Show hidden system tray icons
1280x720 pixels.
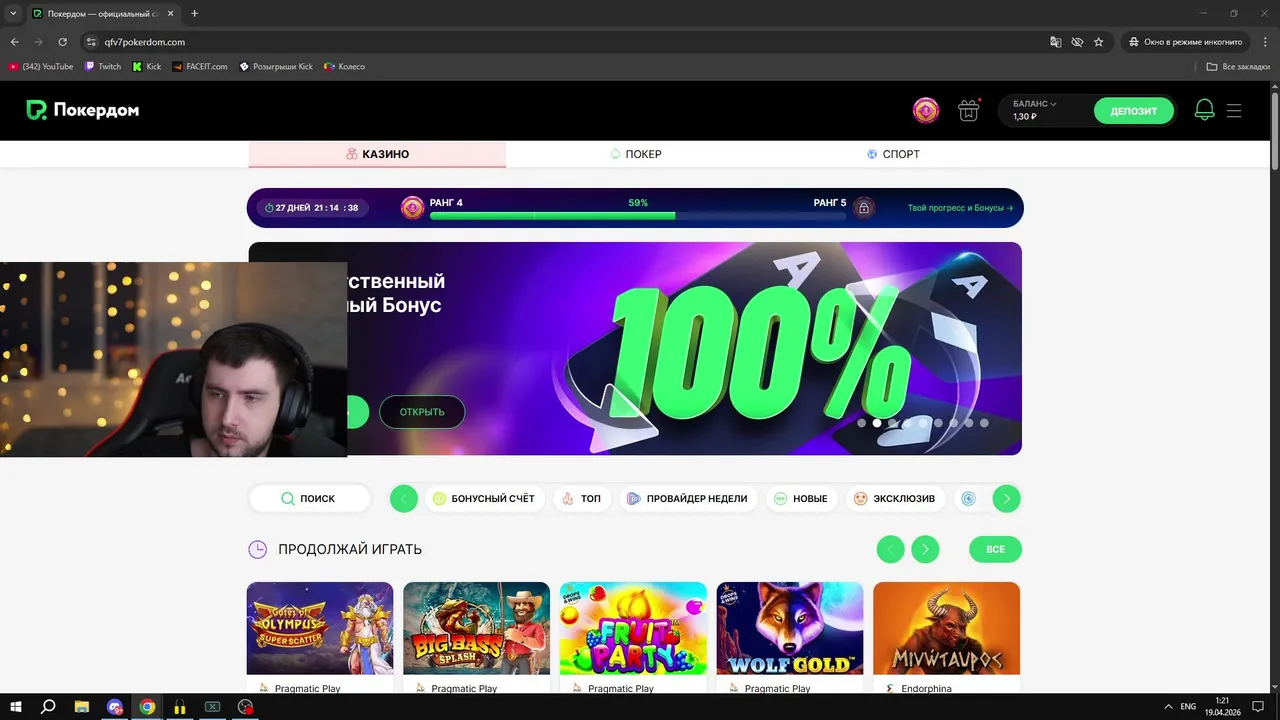click(1168, 706)
